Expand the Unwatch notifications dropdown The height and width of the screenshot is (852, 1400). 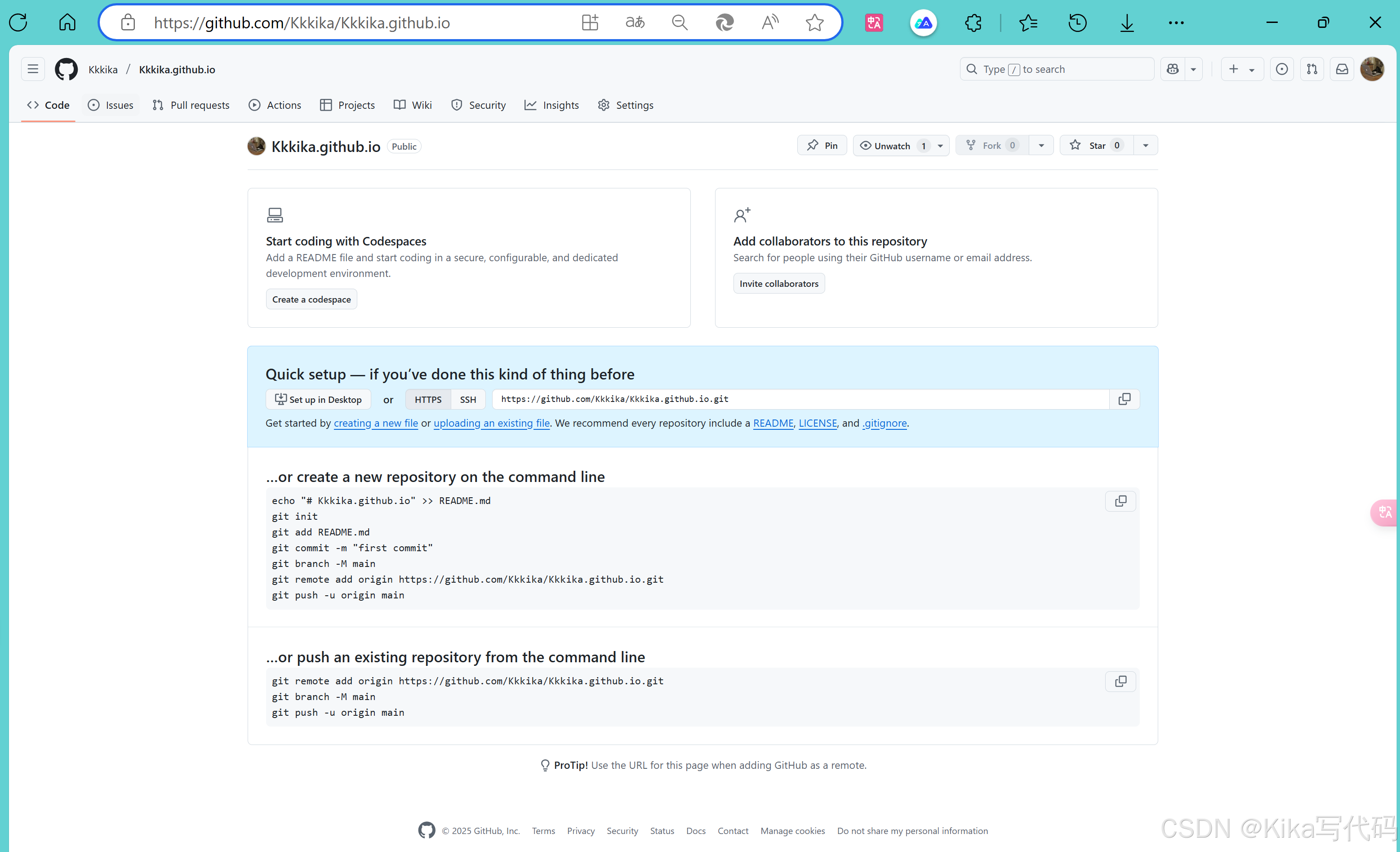tap(940, 146)
